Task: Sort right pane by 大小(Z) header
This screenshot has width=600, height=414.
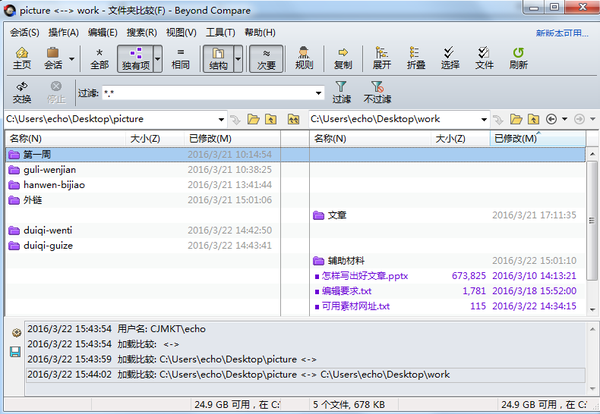Action: click(x=460, y=139)
